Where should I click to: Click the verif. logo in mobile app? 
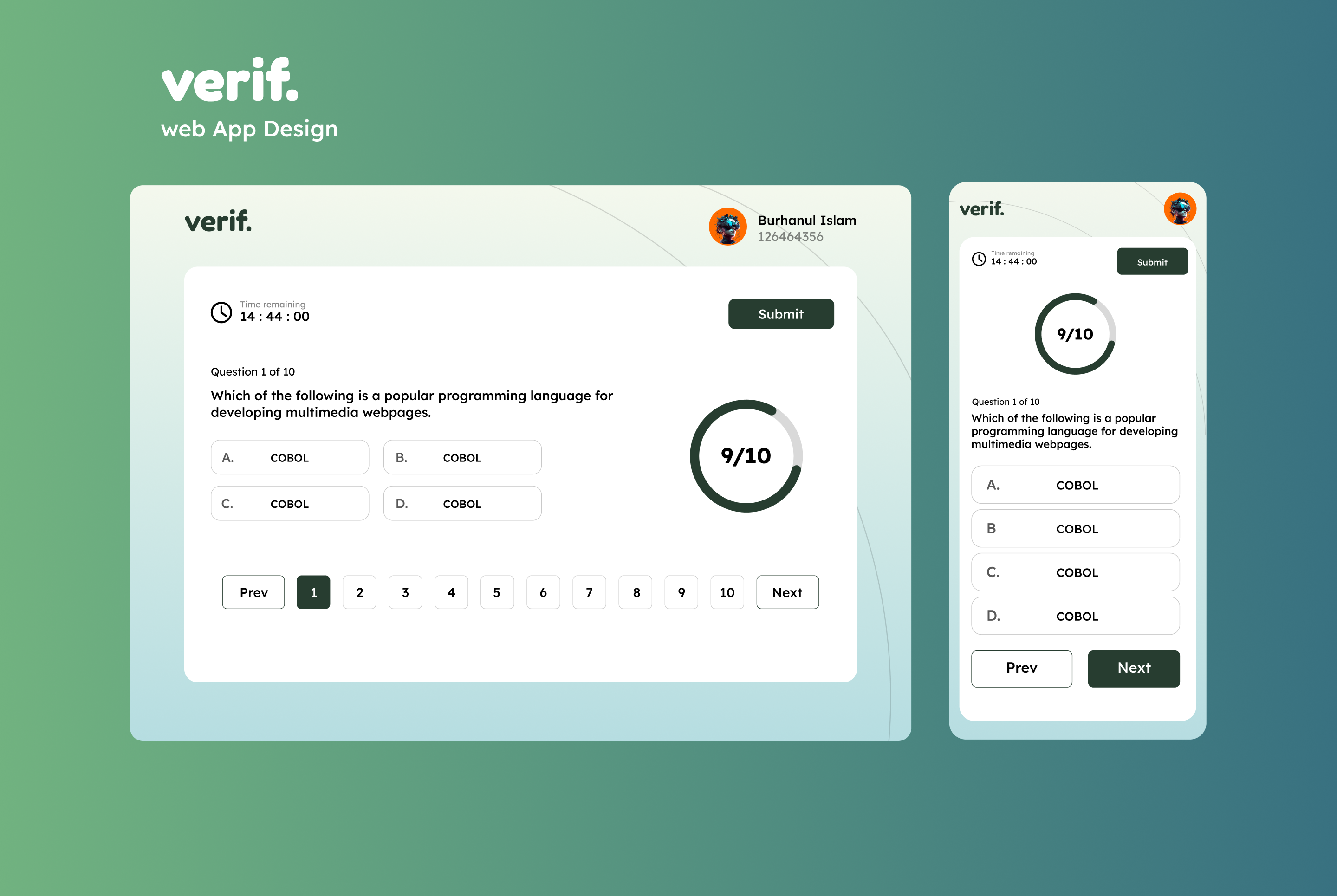click(981, 209)
